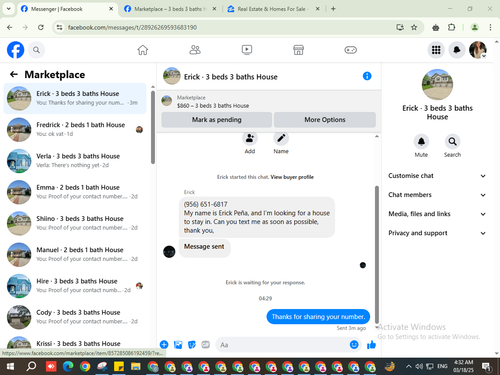The height and width of the screenshot is (375, 500).
Task: Reload the page in Chrome
Action: 41,27
